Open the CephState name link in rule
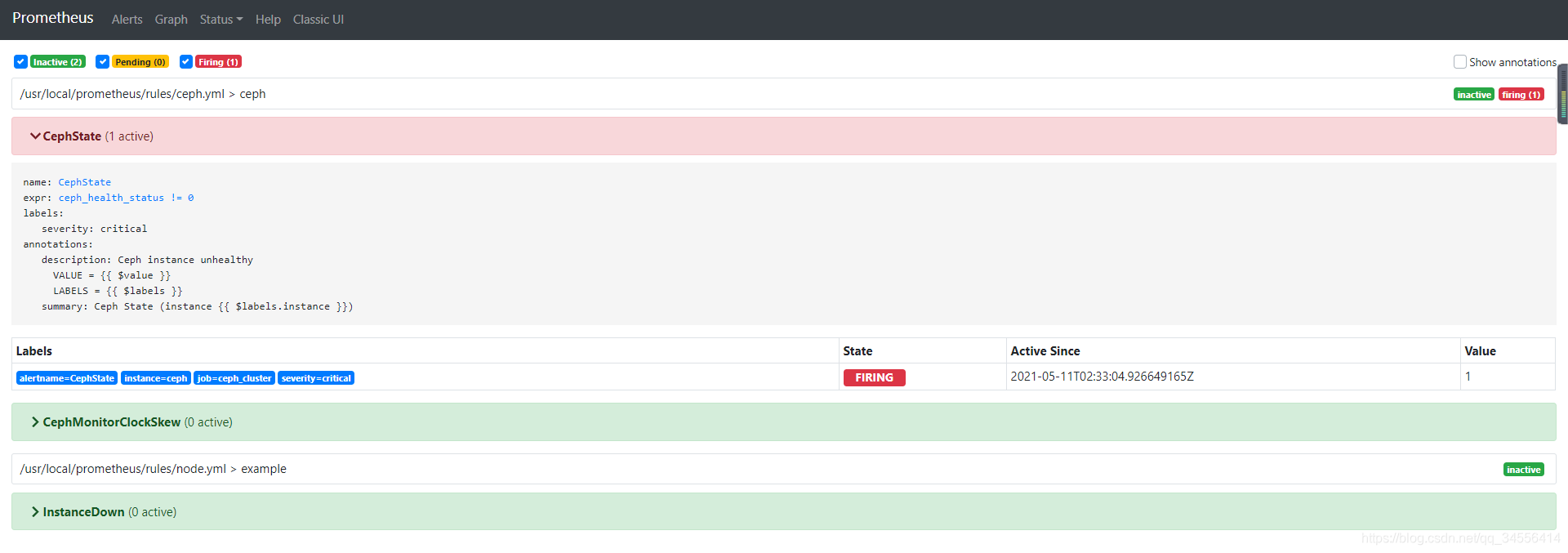 (x=85, y=182)
